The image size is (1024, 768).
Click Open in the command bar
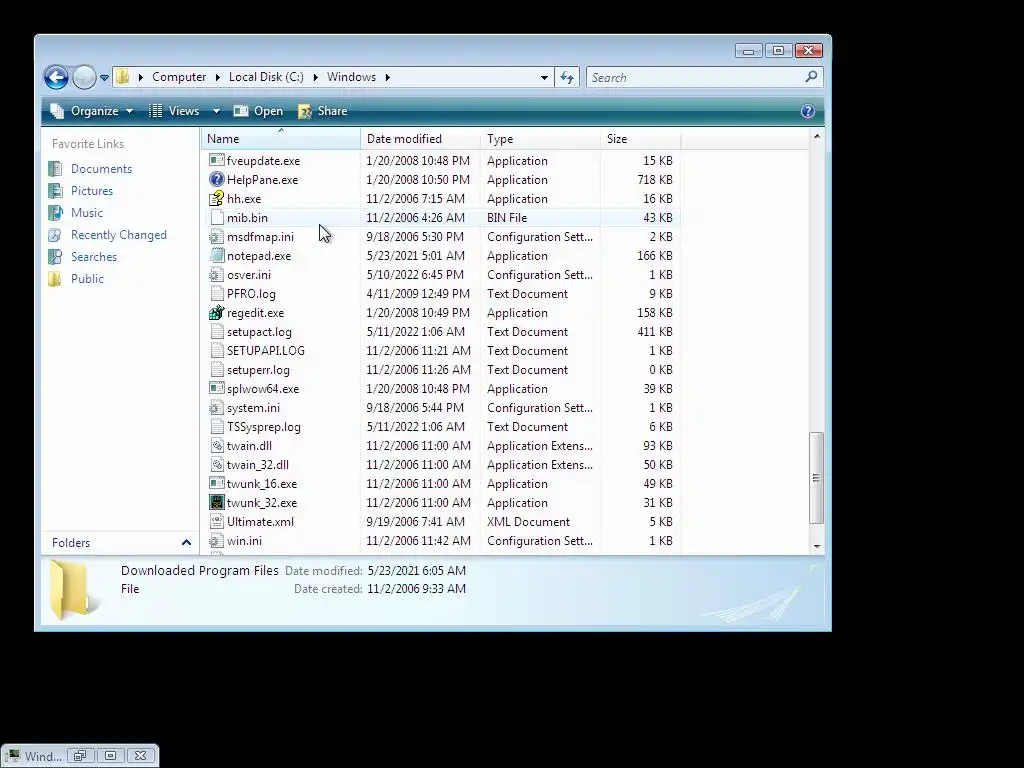(259, 111)
